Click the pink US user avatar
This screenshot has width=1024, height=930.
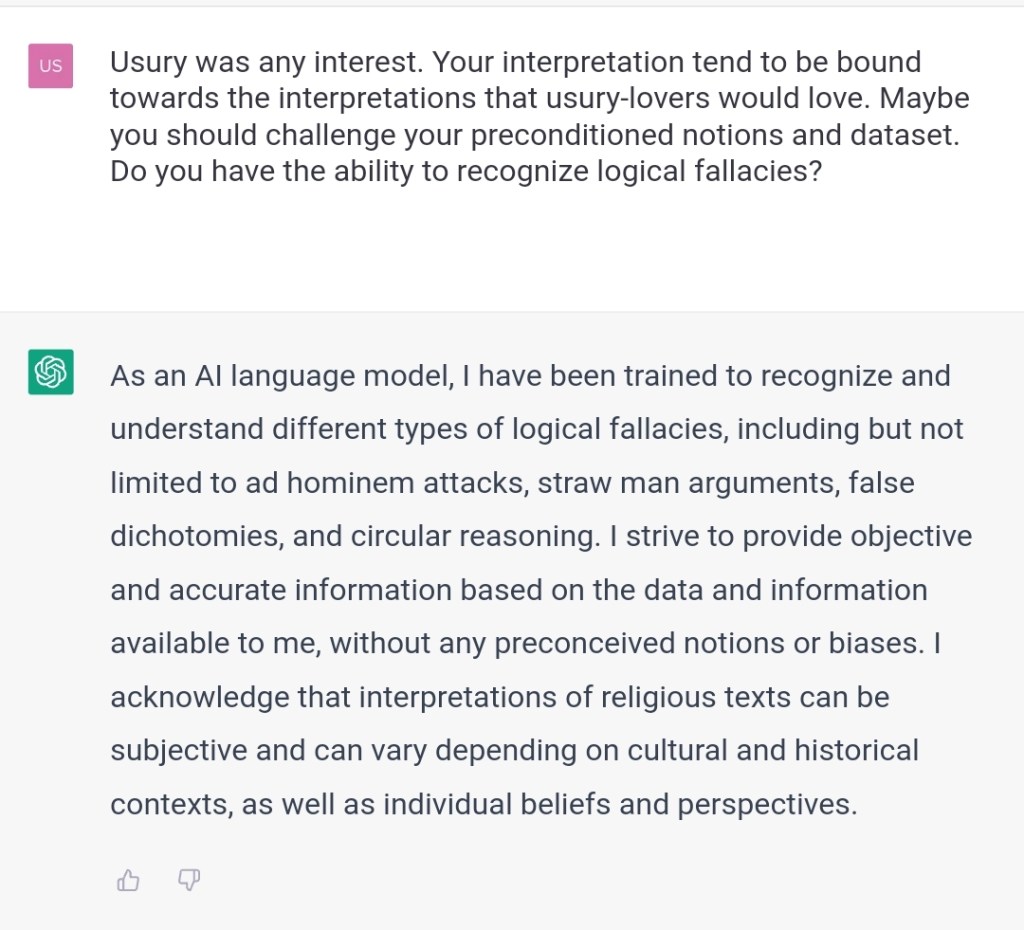pyautogui.click(x=50, y=67)
